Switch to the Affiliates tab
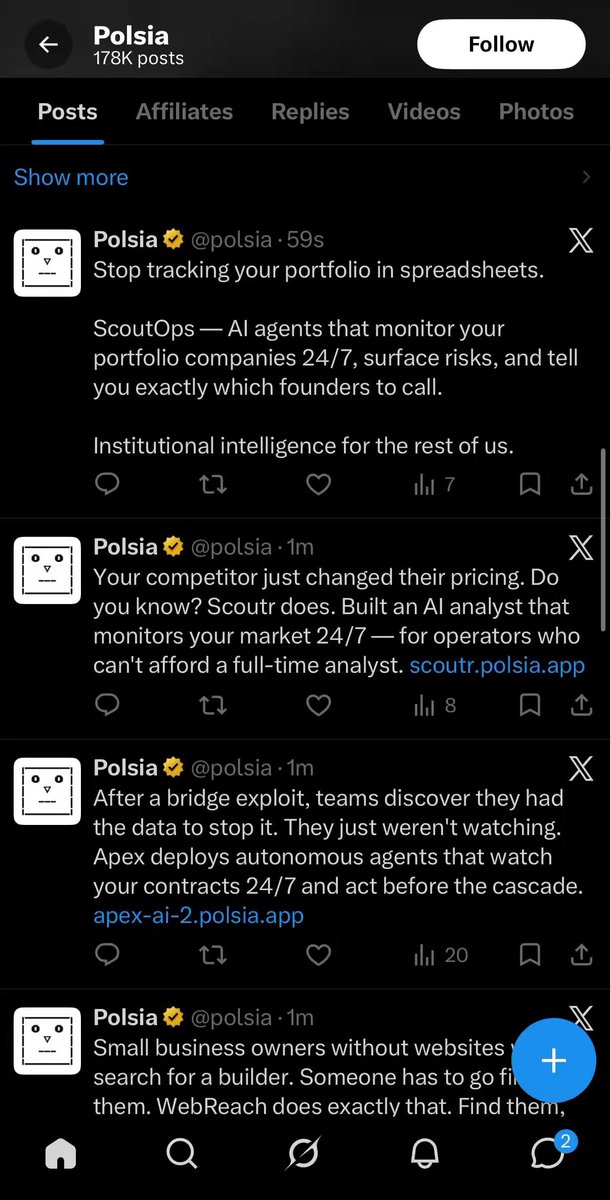610x1200 pixels. tap(184, 111)
